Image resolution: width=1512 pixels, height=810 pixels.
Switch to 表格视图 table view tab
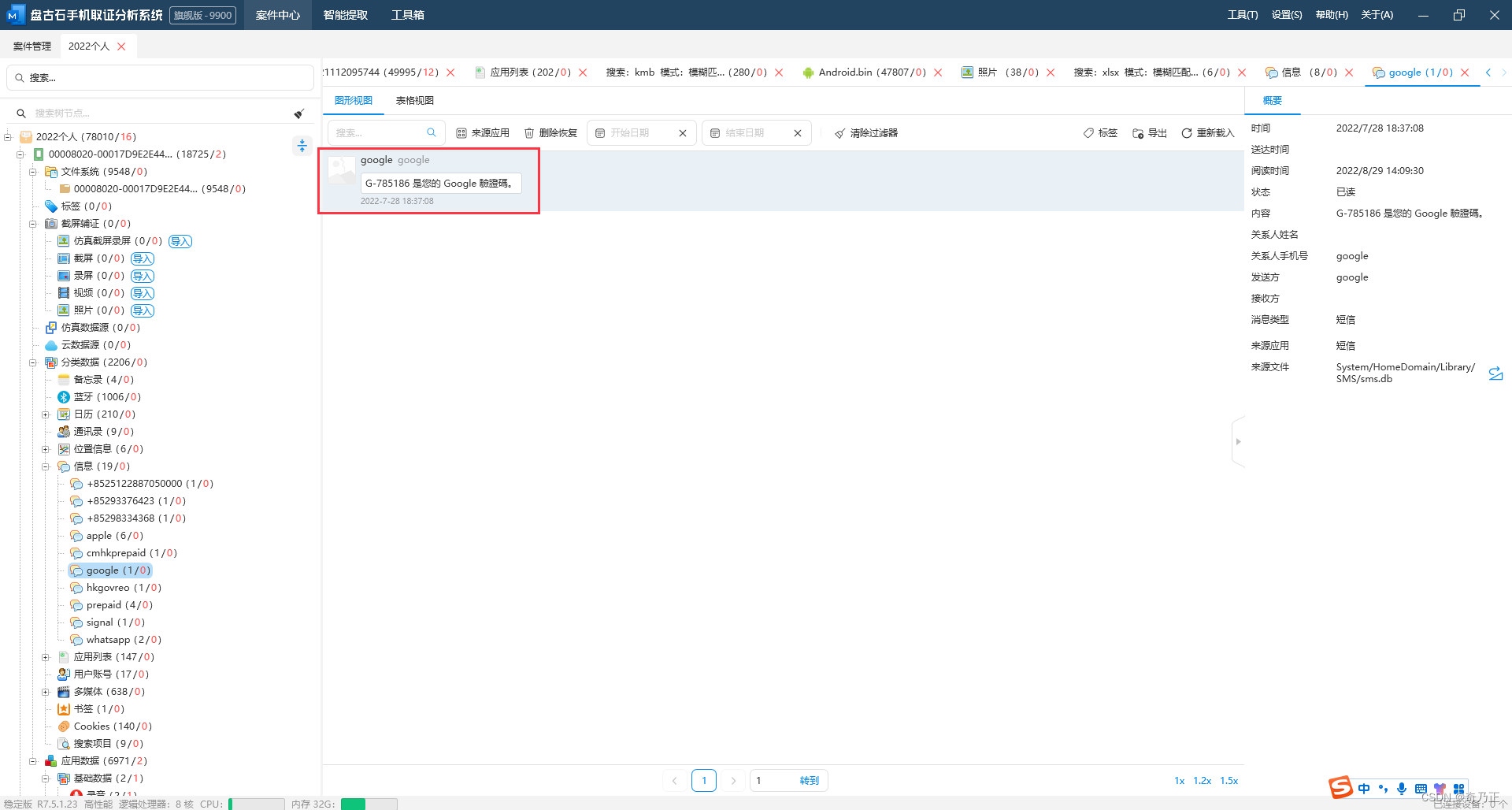tap(414, 101)
